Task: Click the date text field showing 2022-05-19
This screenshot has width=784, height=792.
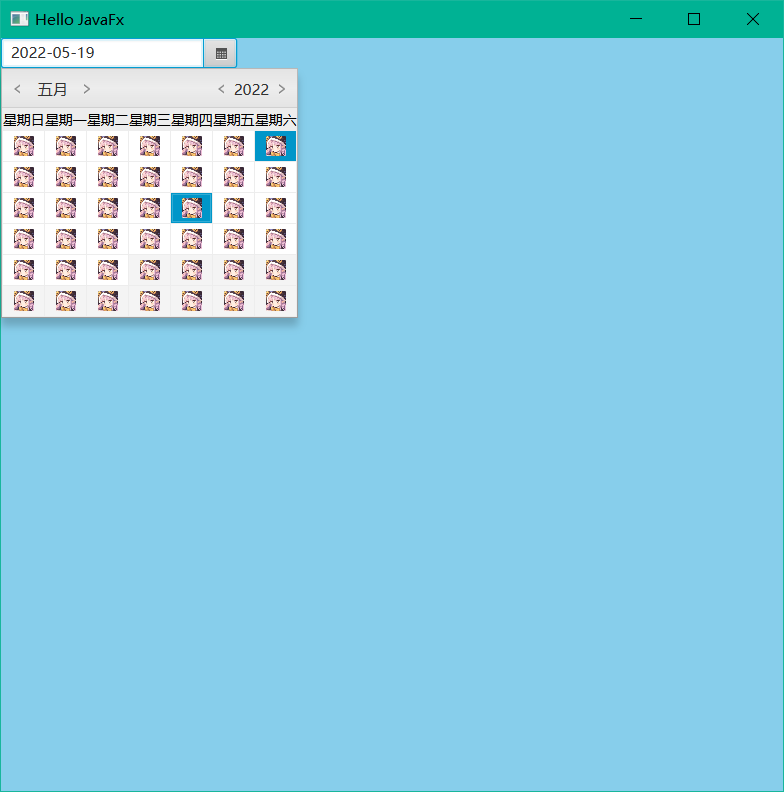Action: (x=103, y=53)
